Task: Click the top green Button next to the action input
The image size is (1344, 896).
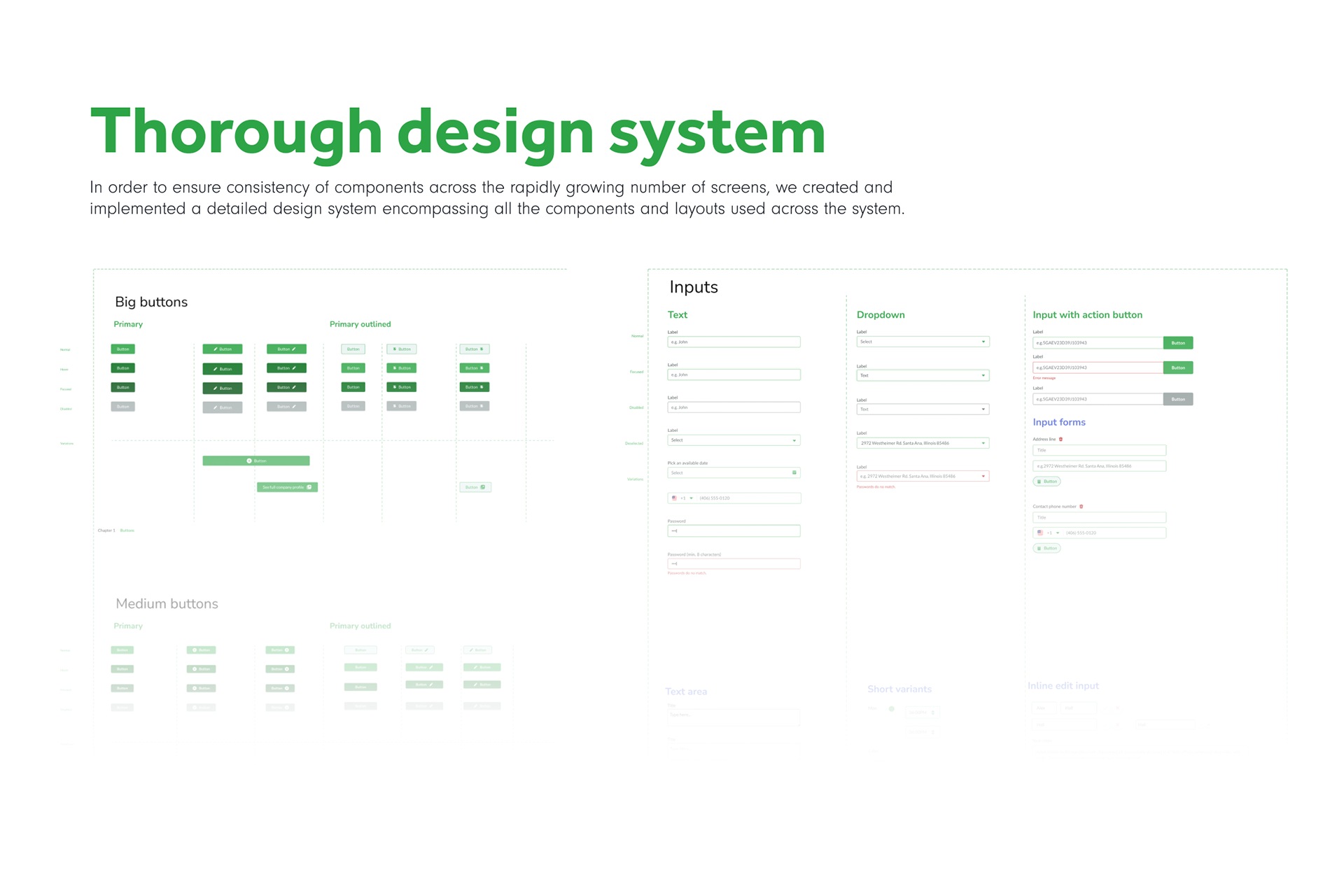Action: pyautogui.click(x=1178, y=343)
